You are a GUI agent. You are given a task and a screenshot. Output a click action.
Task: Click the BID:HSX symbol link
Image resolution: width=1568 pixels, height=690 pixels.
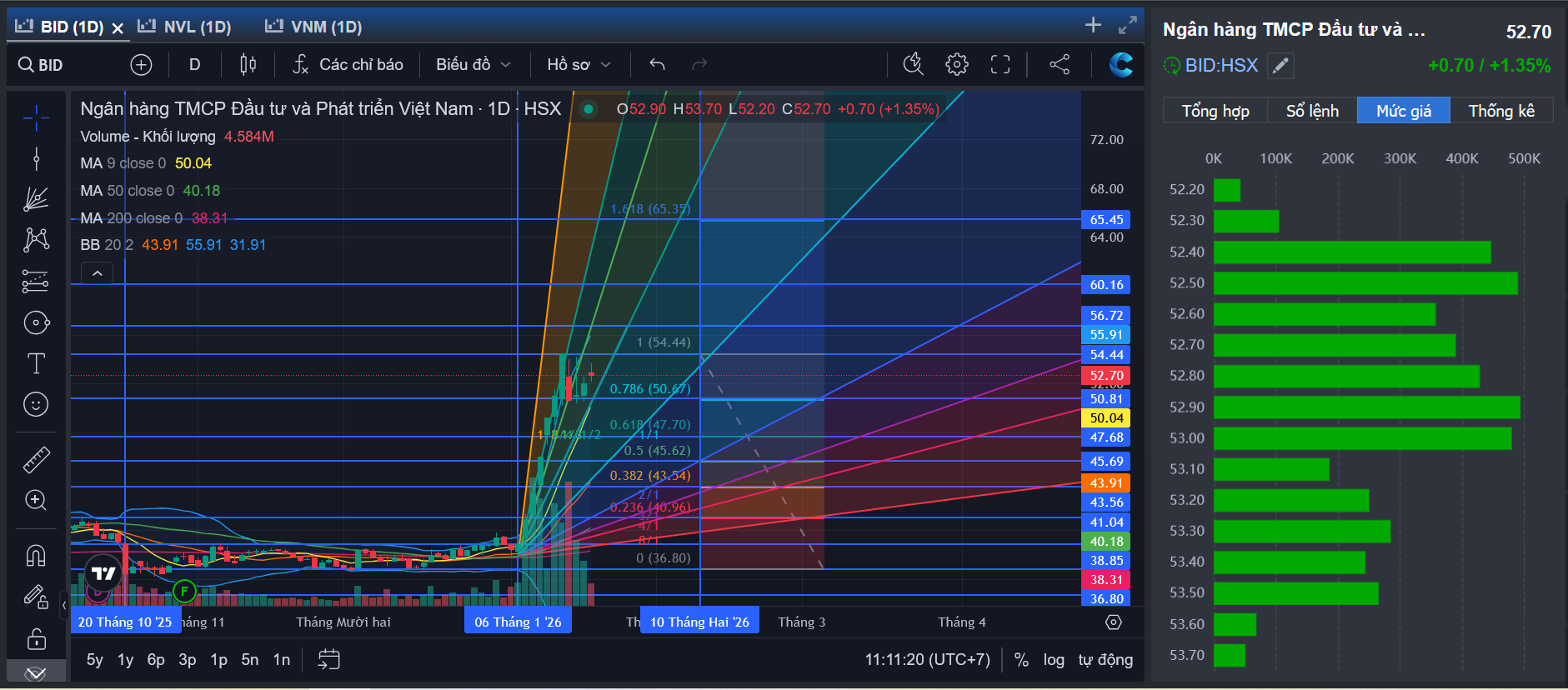[x=1221, y=65]
